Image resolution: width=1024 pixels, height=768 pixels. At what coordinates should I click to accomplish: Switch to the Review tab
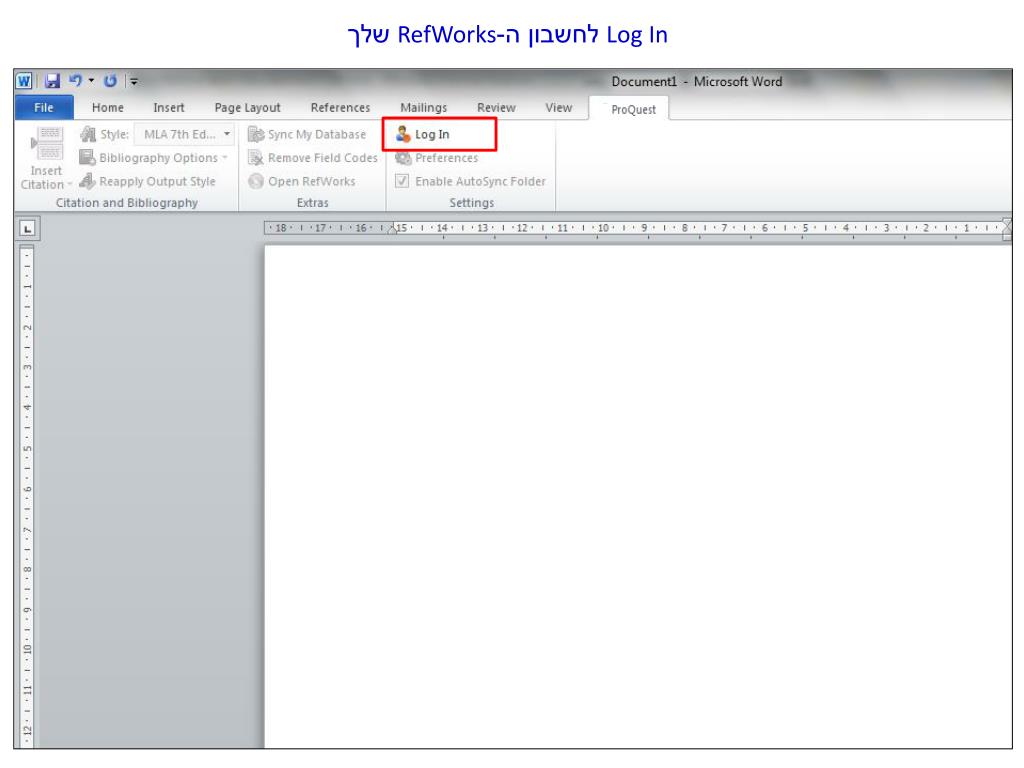point(496,107)
